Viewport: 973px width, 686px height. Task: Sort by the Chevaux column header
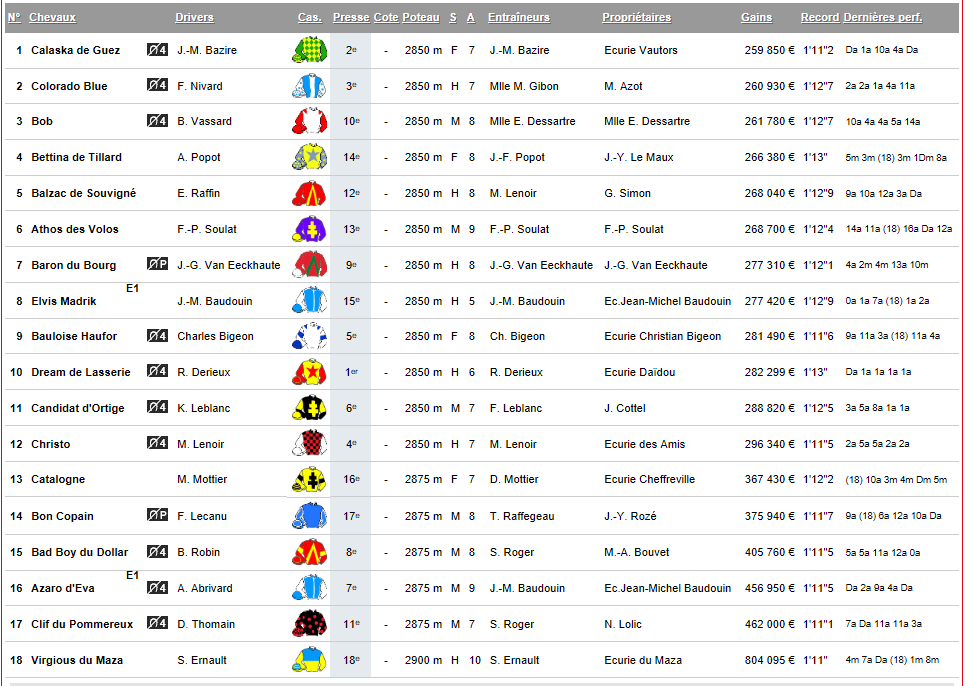point(52,18)
